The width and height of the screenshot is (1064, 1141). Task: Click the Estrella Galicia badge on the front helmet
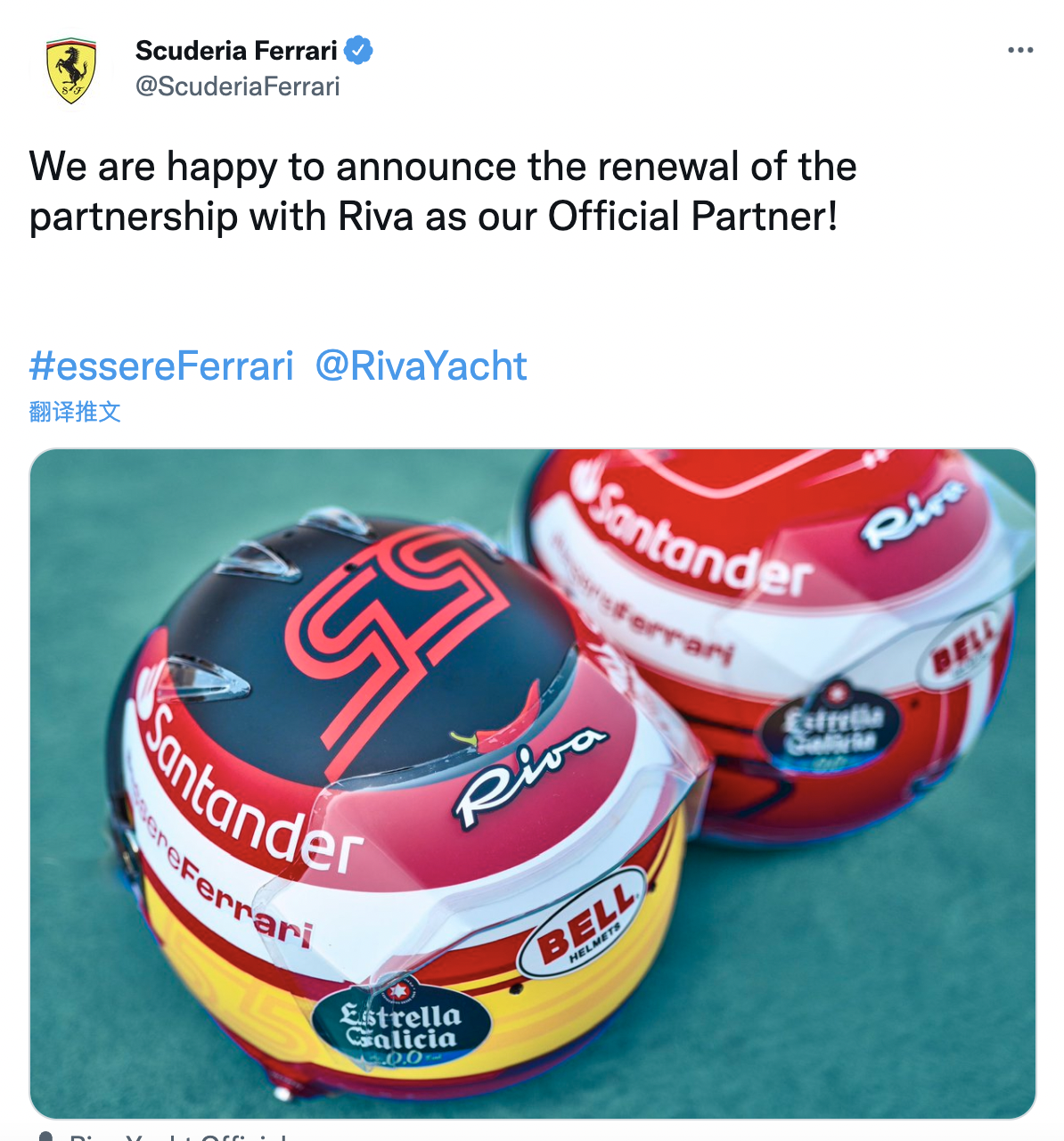point(401,1027)
